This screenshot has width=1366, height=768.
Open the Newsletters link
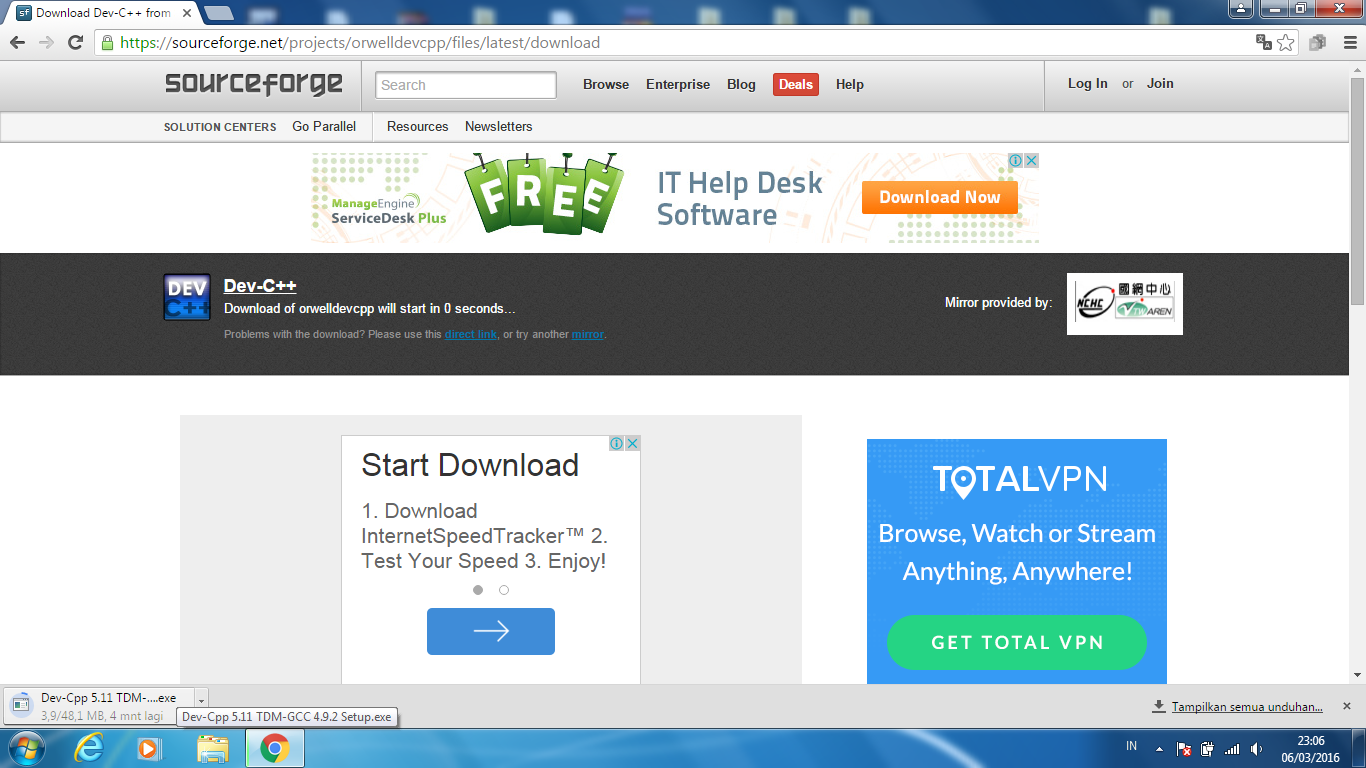499,126
